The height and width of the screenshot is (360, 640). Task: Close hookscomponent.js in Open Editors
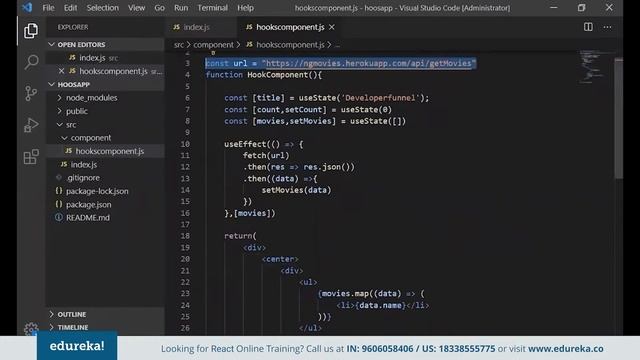click(x=61, y=71)
